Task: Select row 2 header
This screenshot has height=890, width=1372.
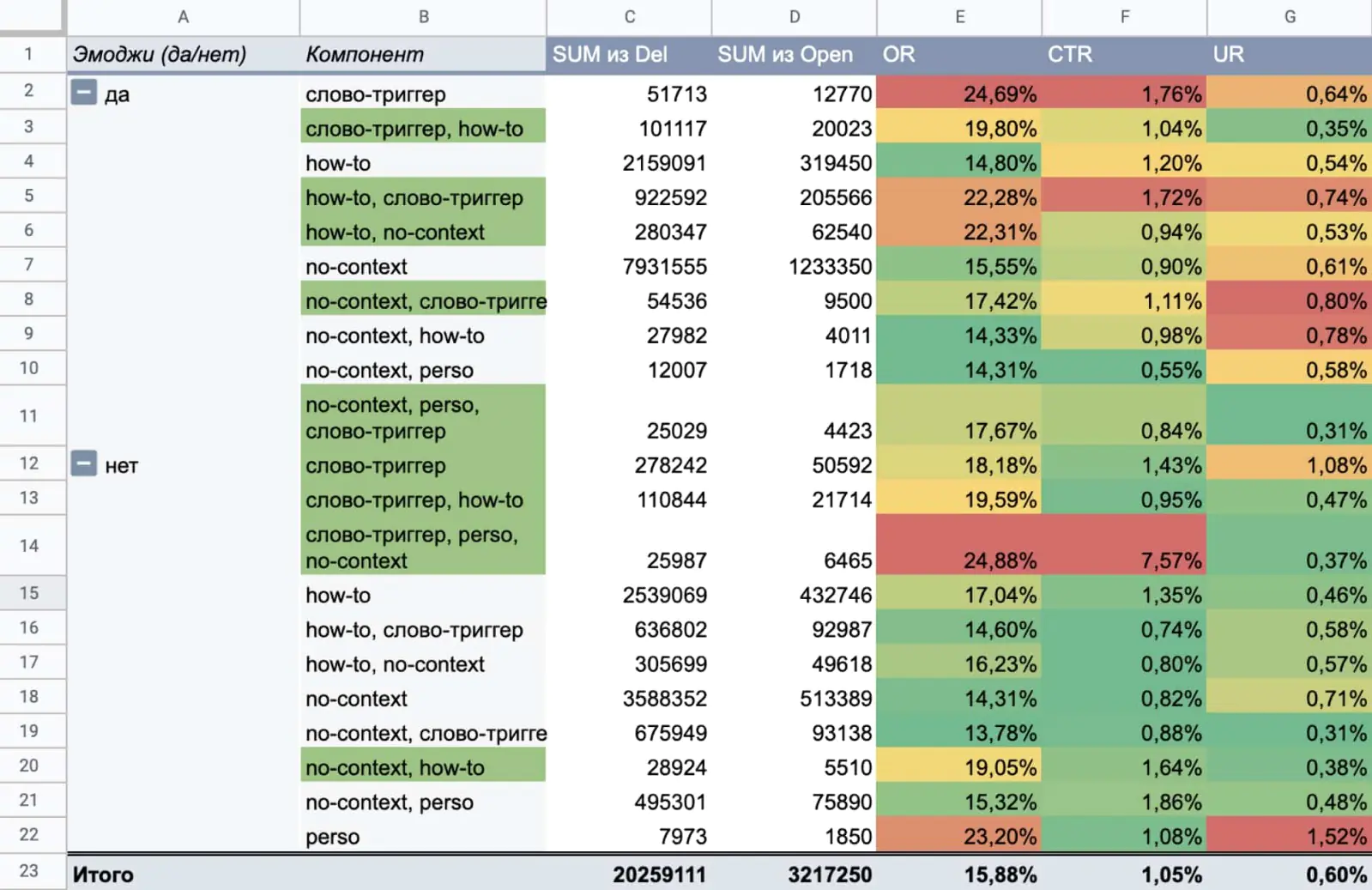Action: pos(33,91)
